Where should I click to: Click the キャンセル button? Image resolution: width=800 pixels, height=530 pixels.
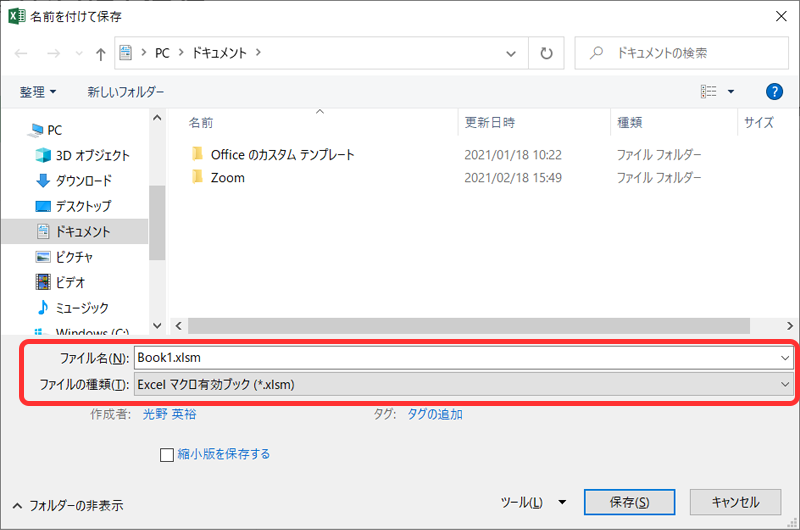734,502
